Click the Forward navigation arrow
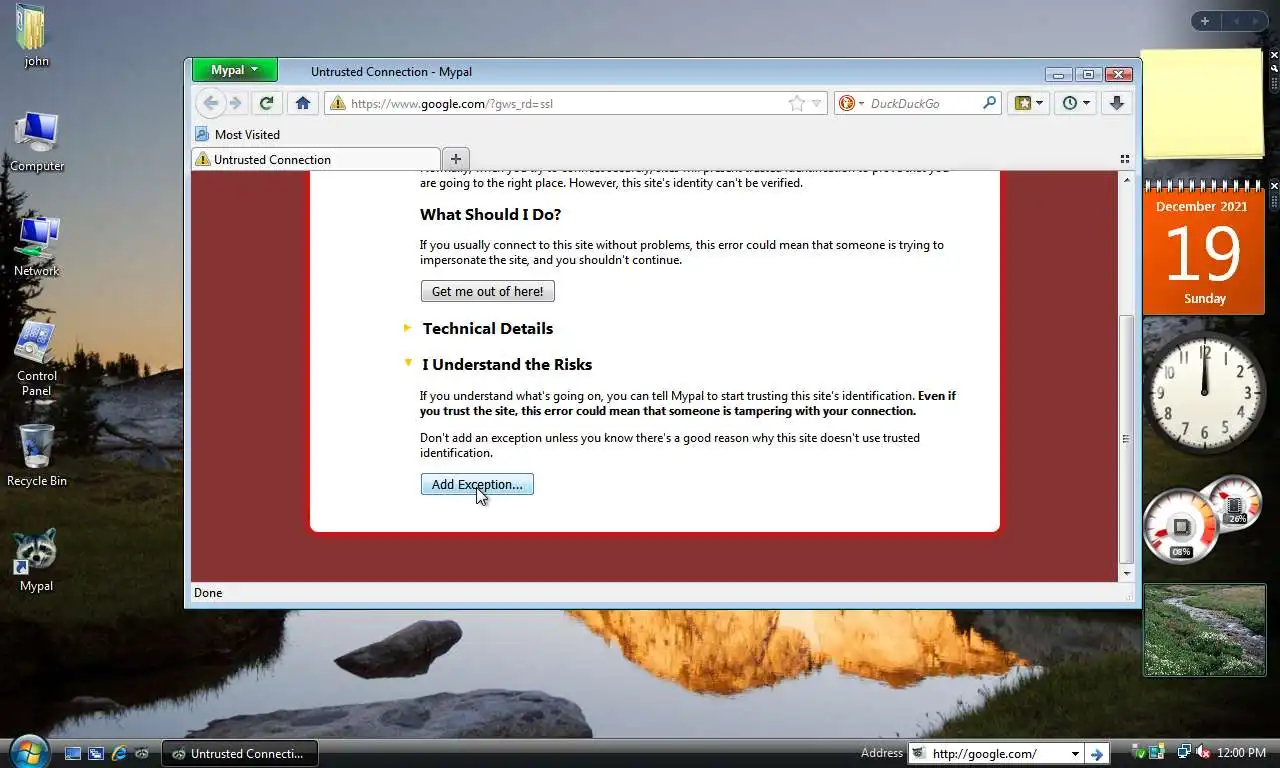This screenshot has height=768, width=1280. (x=236, y=103)
